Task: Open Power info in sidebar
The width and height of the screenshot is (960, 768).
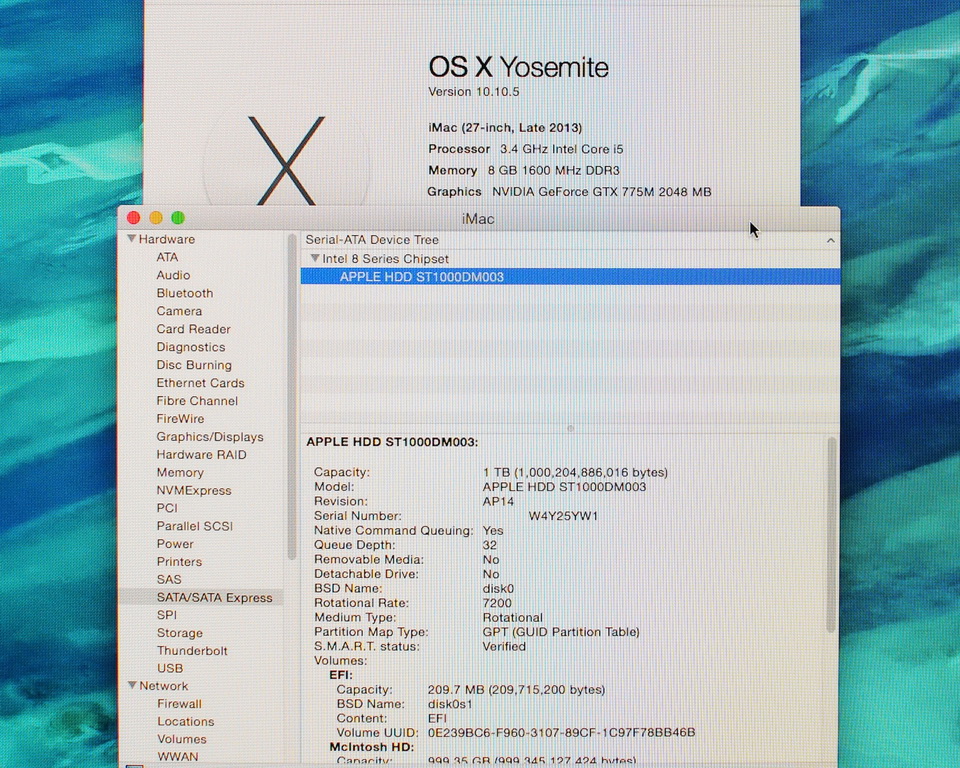Action: [x=175, y=544]
